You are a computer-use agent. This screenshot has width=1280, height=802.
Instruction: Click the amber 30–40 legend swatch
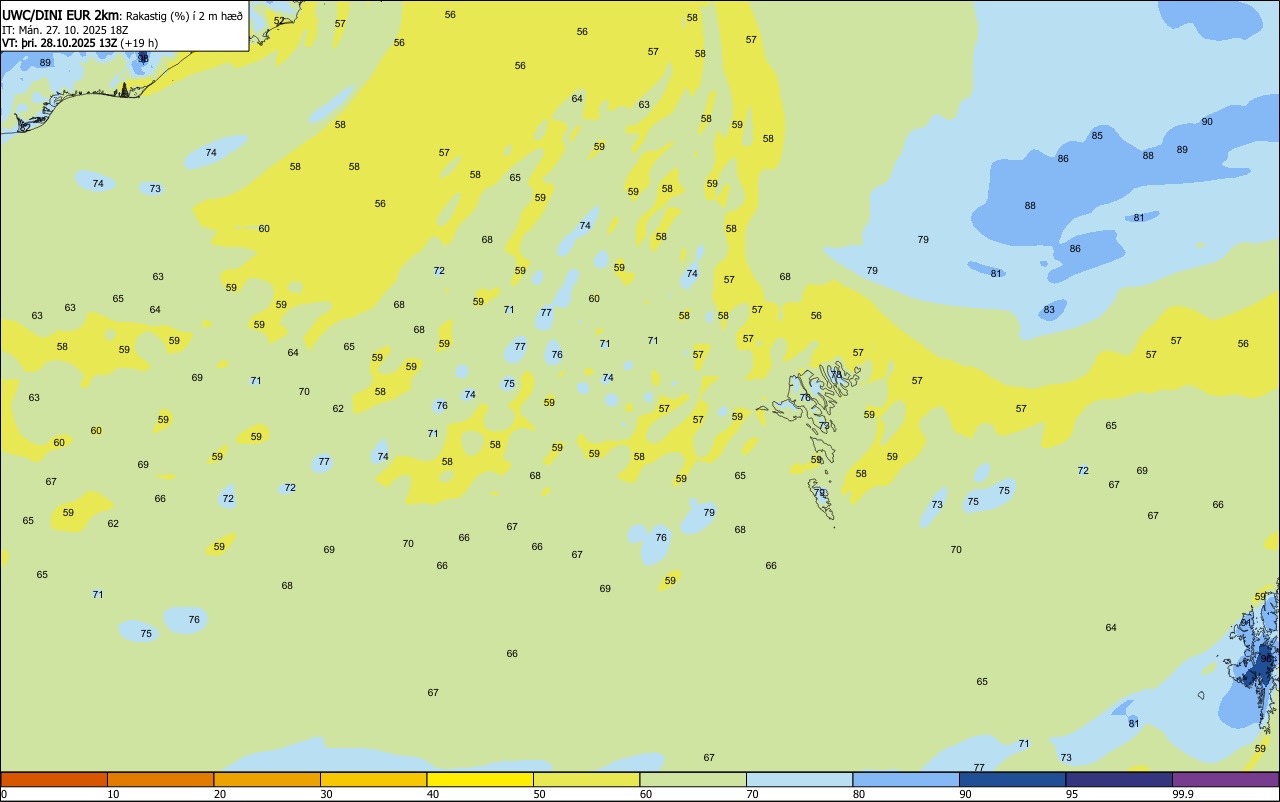click(x=373, y=779)
